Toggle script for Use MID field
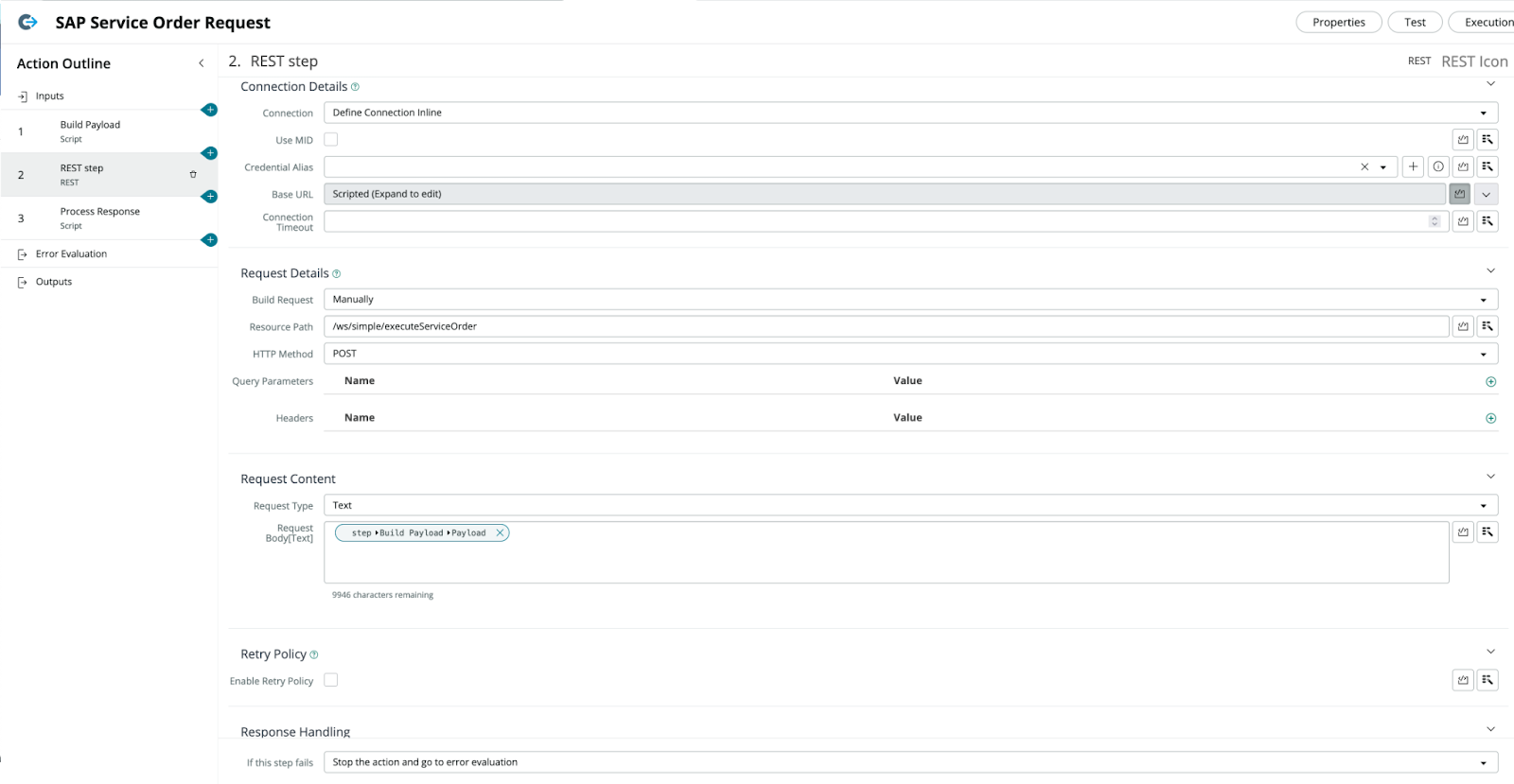The height and width of the screenshot is (784, 1514). coord(1463,140)
